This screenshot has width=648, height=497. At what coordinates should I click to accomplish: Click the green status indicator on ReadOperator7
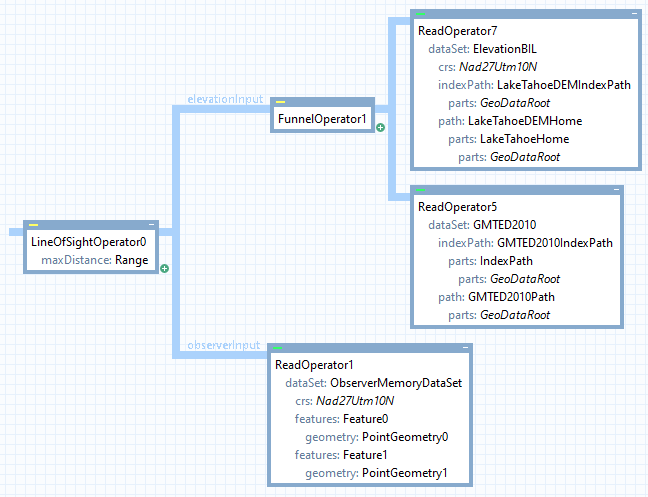(x=421, y=15)
